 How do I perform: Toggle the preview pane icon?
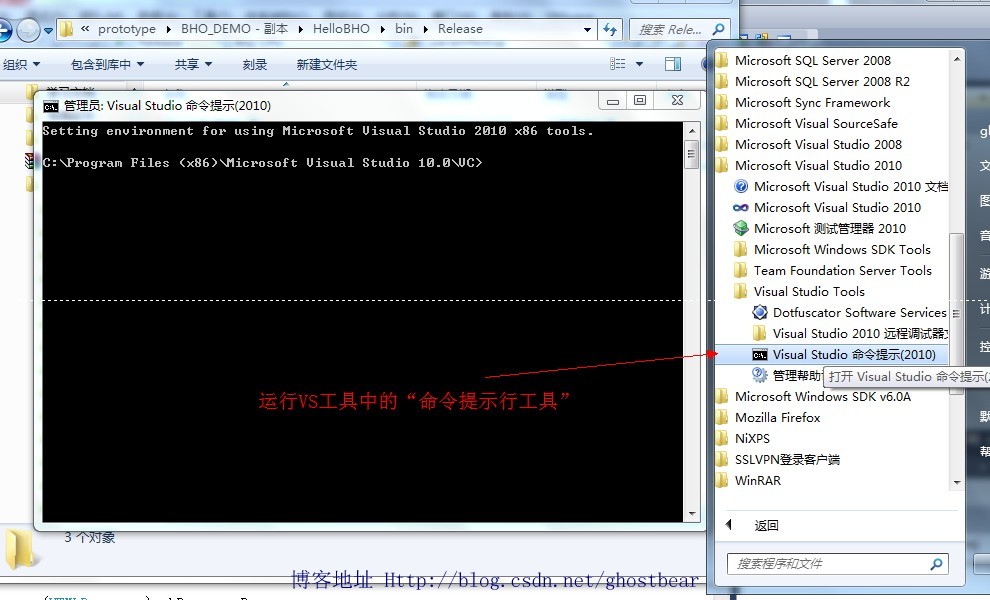[x=673, y=64]
